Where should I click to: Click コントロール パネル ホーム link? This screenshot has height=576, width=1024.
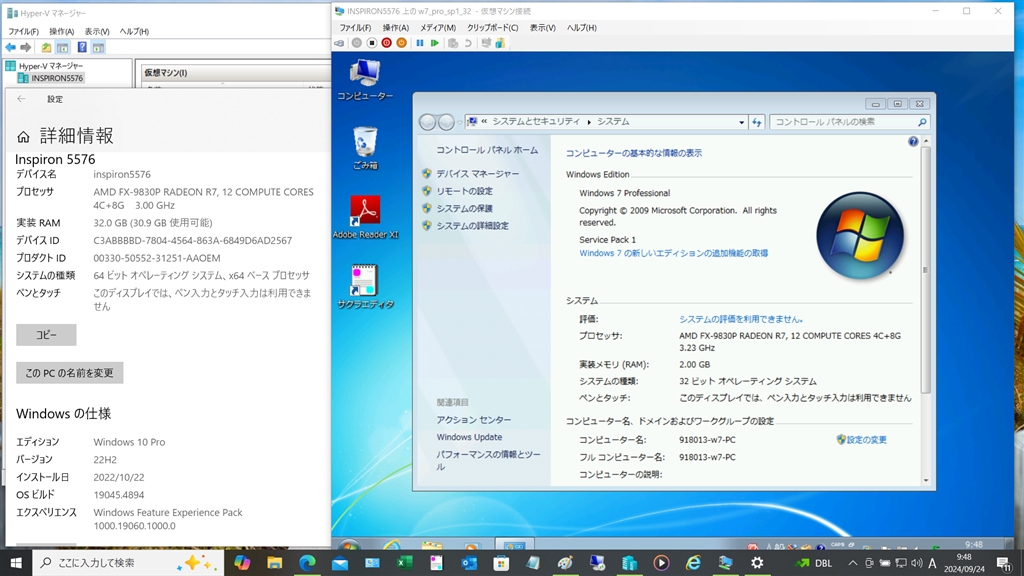tap(487, 150)
